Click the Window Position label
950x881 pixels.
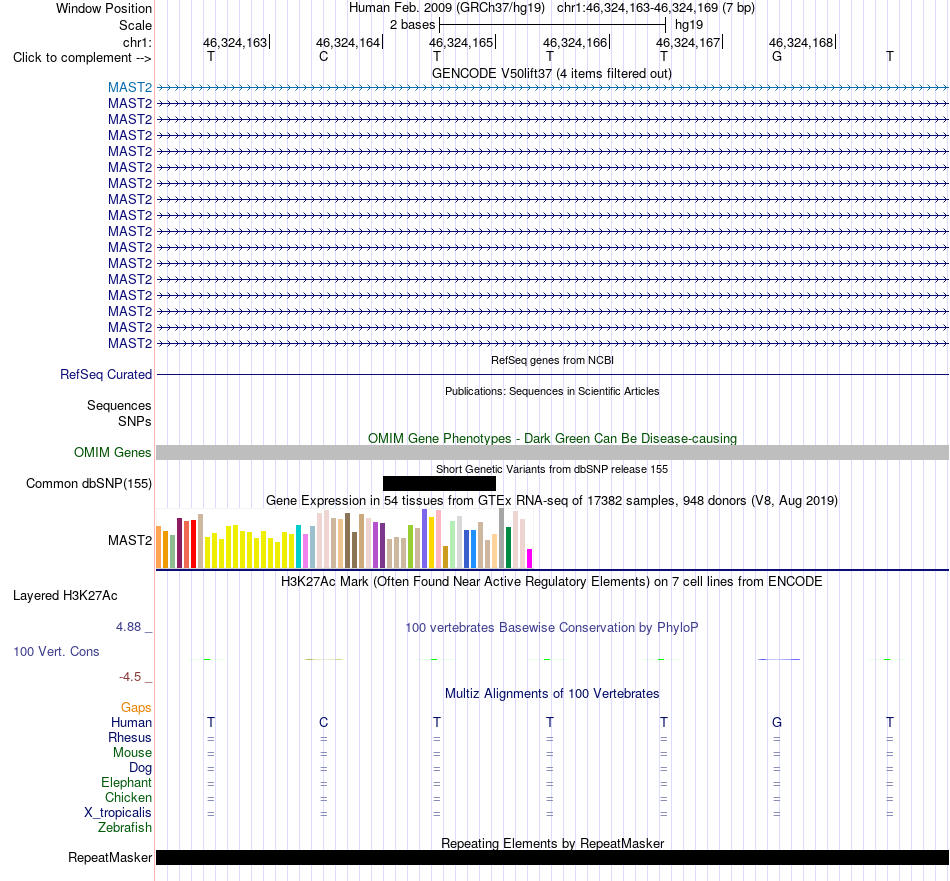point(104,8)
